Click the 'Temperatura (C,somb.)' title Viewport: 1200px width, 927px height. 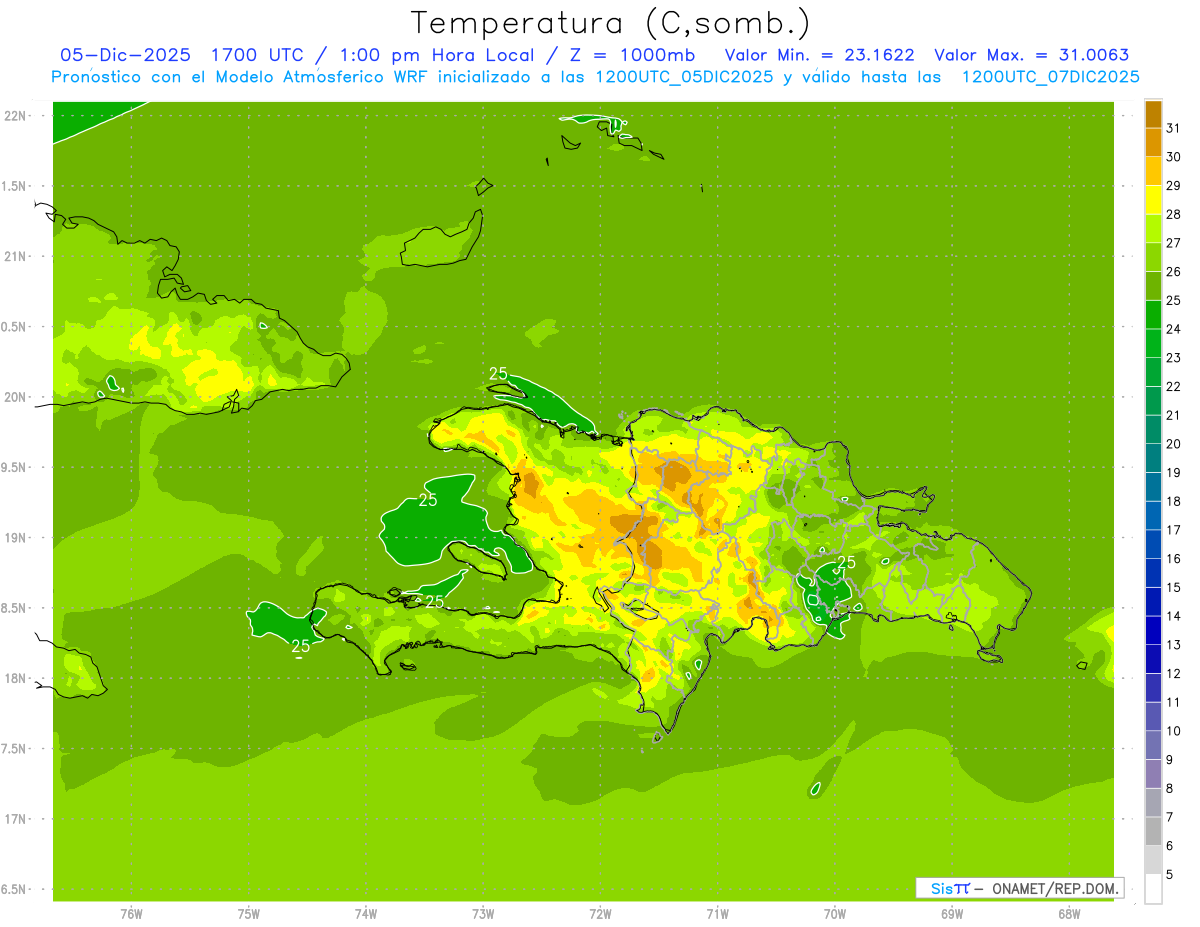click(611, 23)
